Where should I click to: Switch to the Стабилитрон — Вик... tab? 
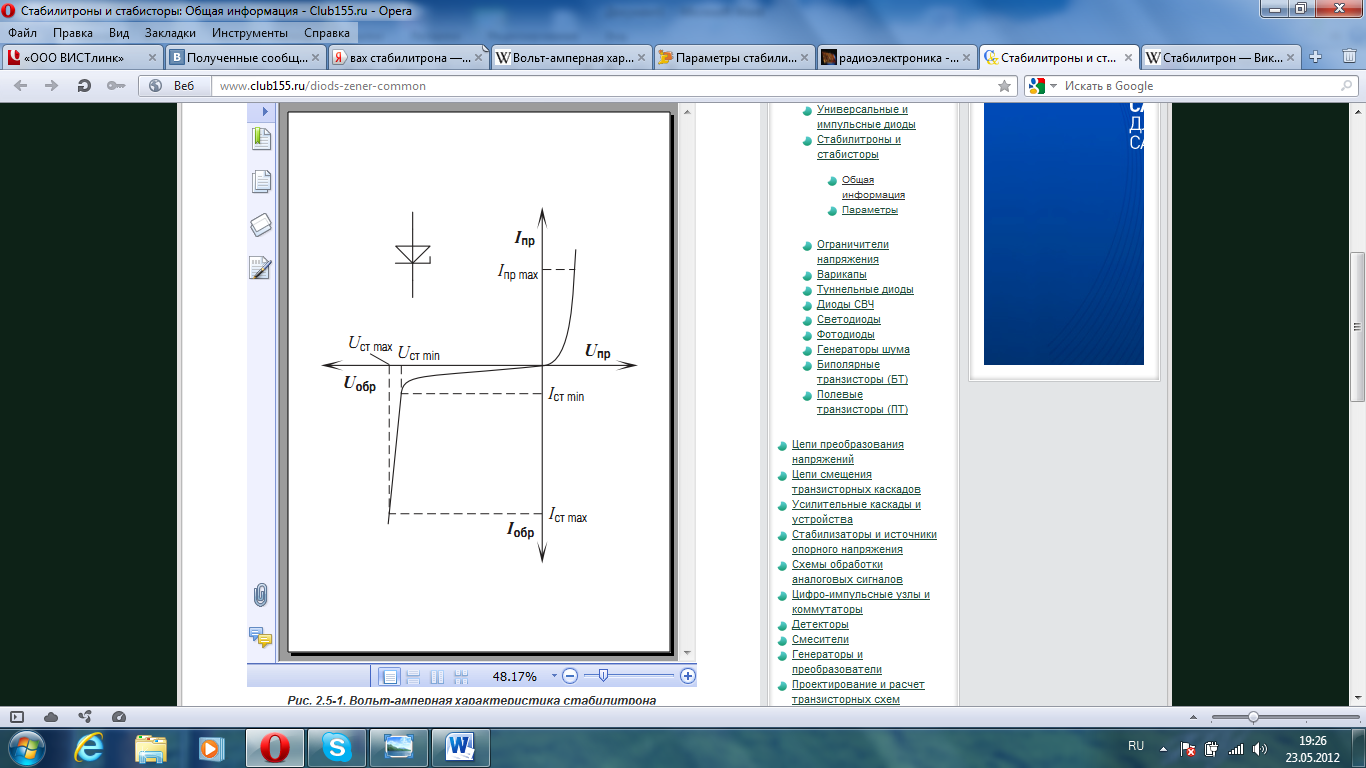[x=1221, y=58]
